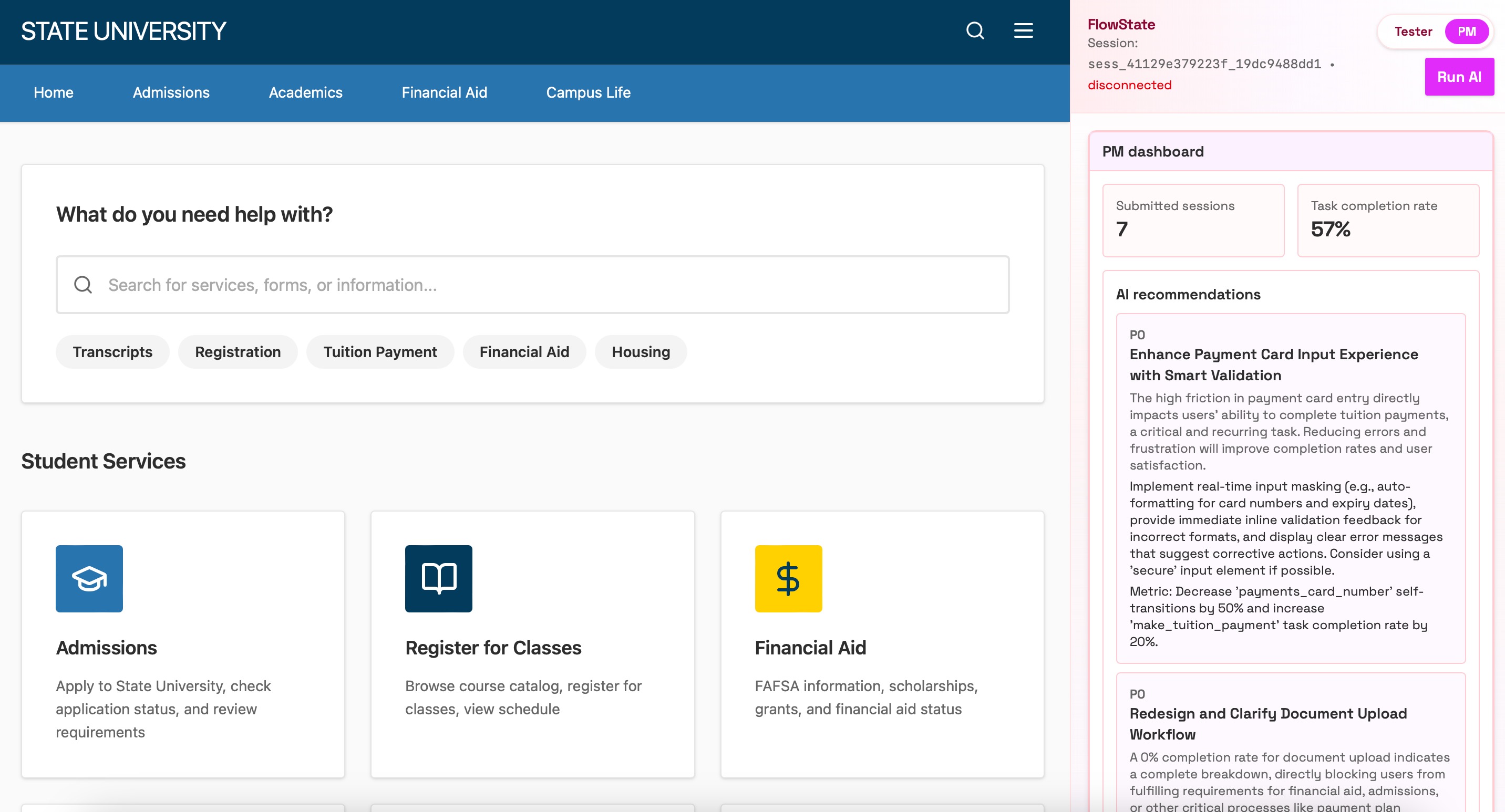This screenshot has height=812, width=1505.
Task: Click the magnifier icon inside search box
Action: [83, 285]
